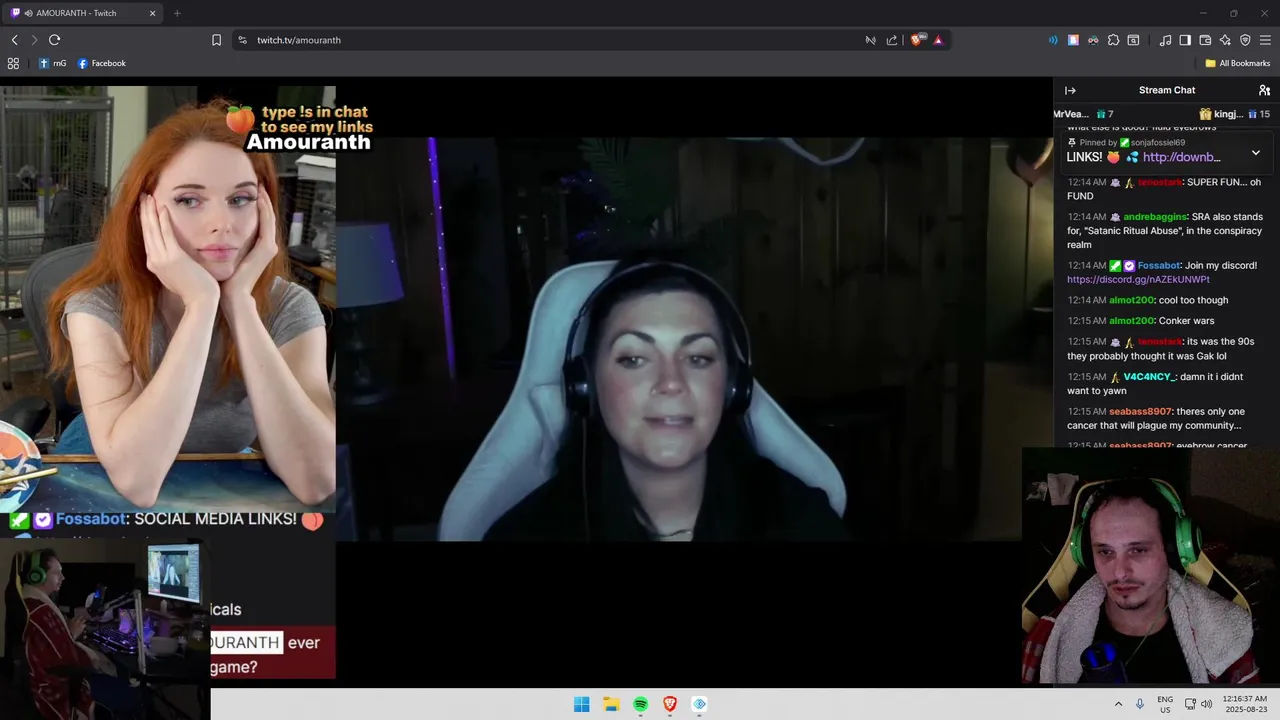Toggle the browser sidebar panel
Image resolution: width=1280 pixels, height=720 pixels.
pyautogui.click(x=1185, y=40)
